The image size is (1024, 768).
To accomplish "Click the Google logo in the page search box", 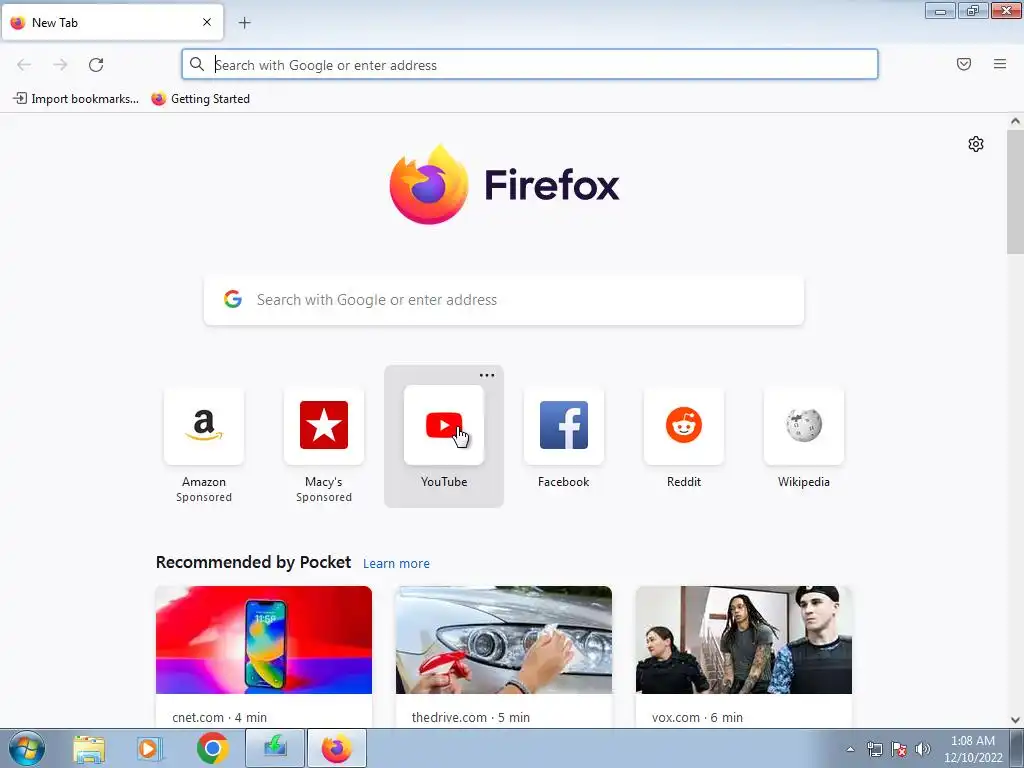I will coord(232,299).
